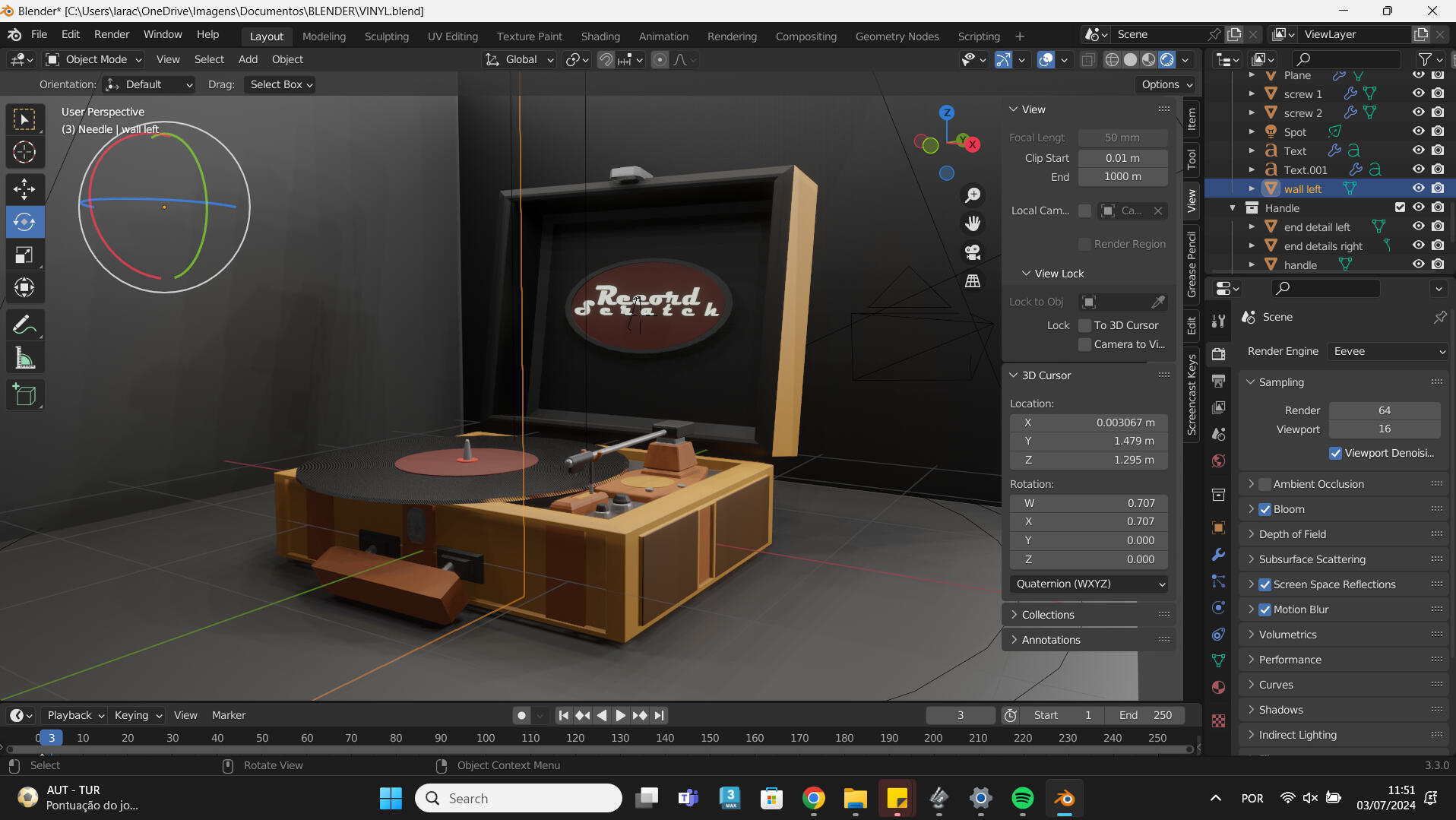The width and height of the screenshot is (1456, 820).
Task: Toggle Lock To 3D Cursor checkbox
Action: click(x=1085, y=325)
